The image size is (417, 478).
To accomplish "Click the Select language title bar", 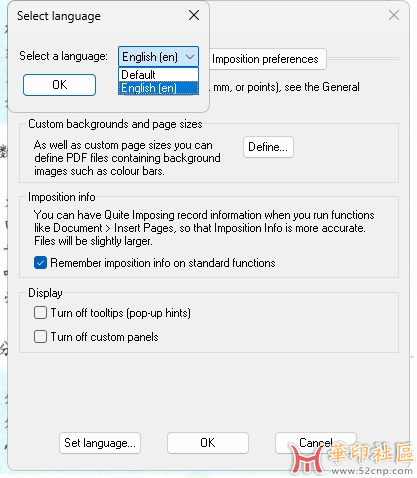I will coord(100,16).
